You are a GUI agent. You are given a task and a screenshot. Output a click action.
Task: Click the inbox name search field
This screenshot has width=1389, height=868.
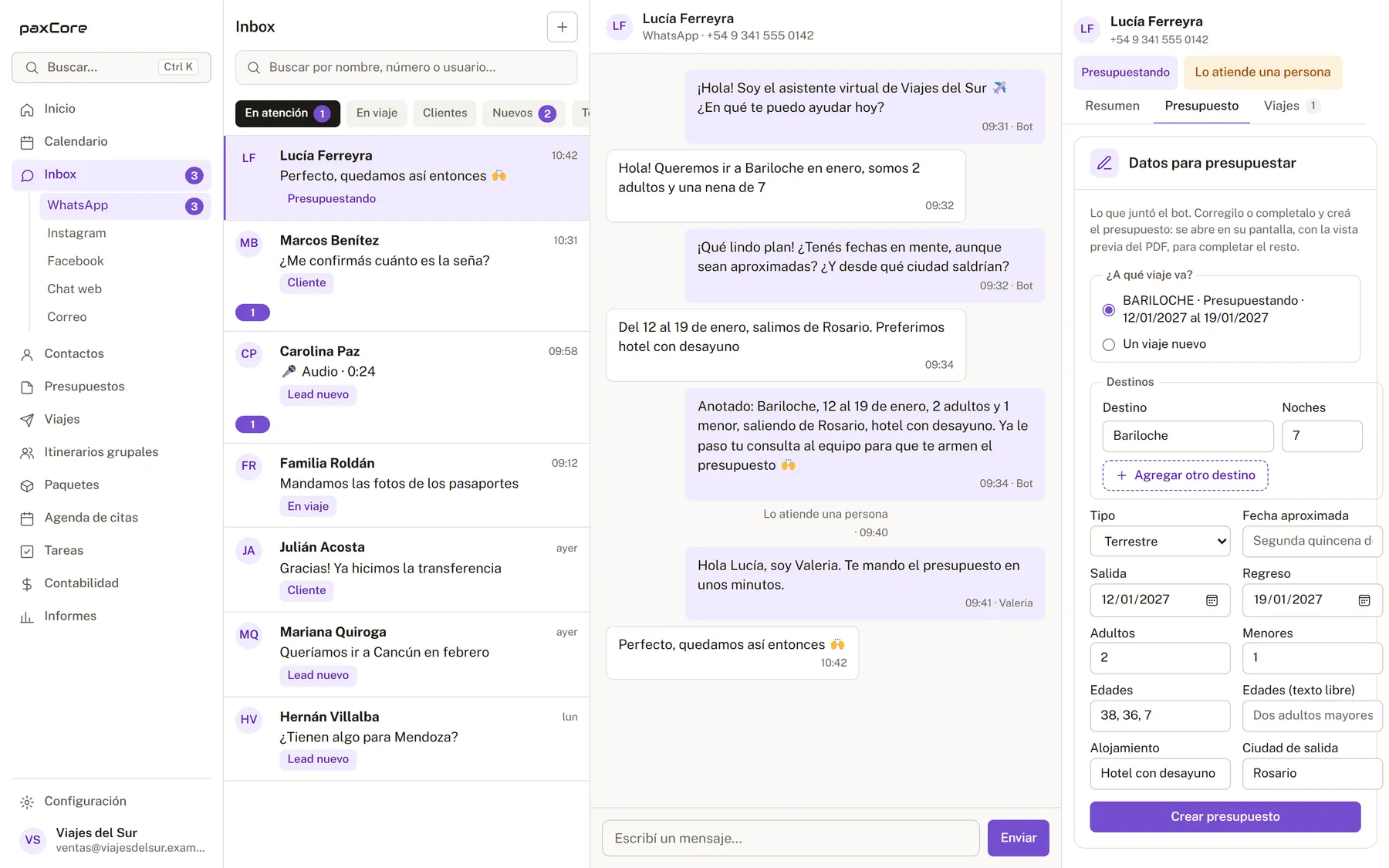click(406, 67)
